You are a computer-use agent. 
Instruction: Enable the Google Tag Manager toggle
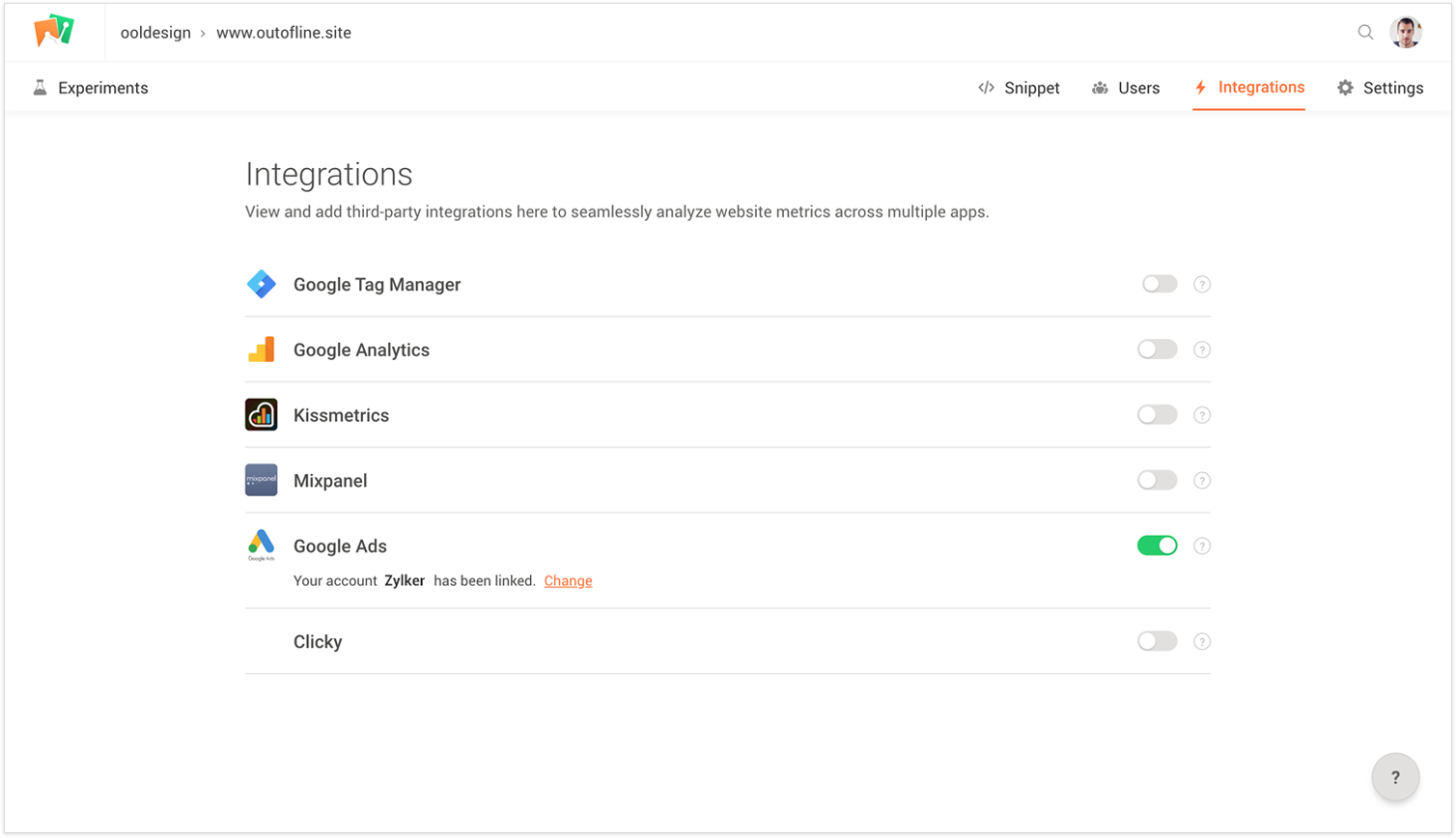click(x=1159, y=284)
